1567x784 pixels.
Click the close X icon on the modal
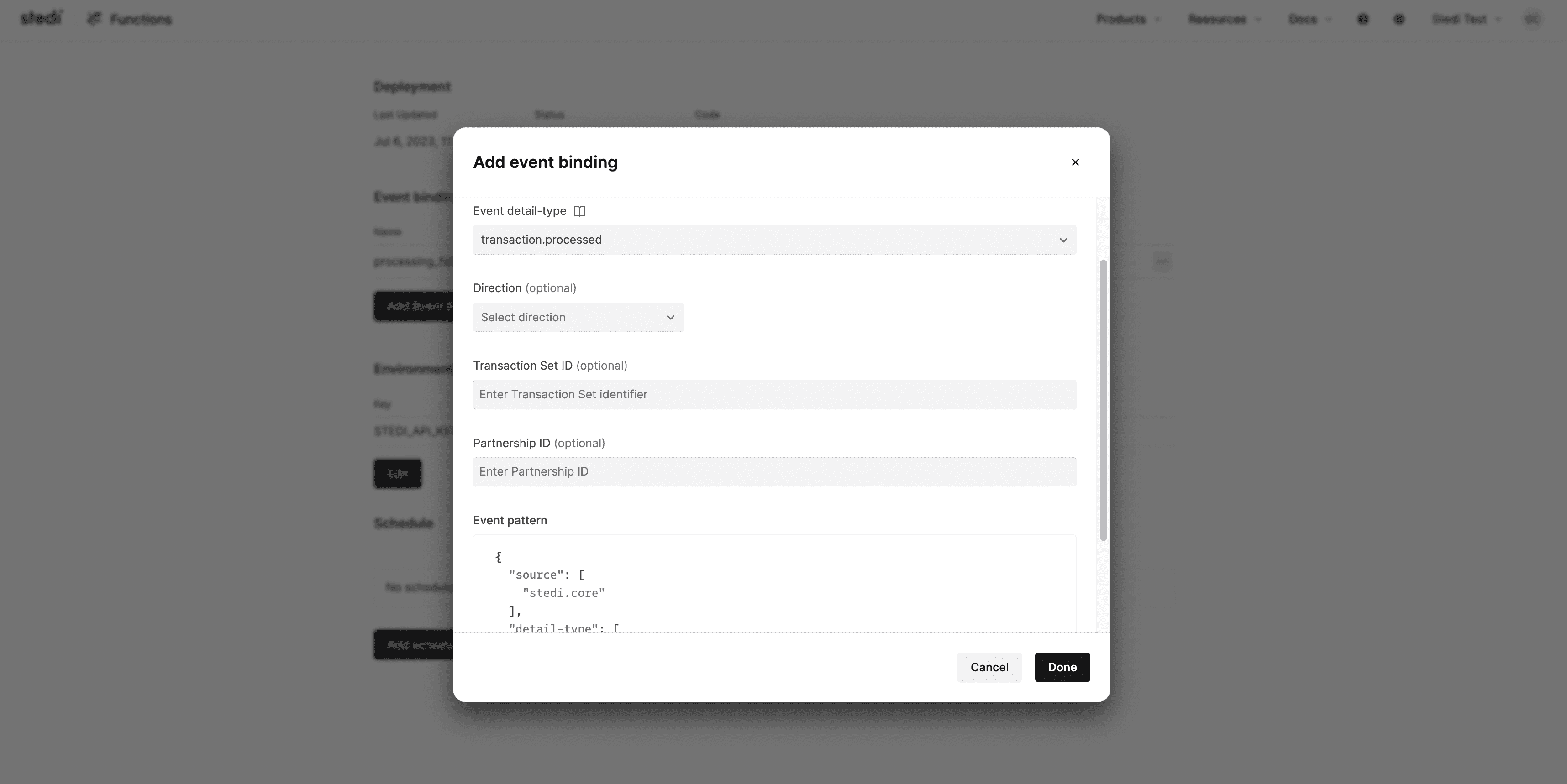1075,162
